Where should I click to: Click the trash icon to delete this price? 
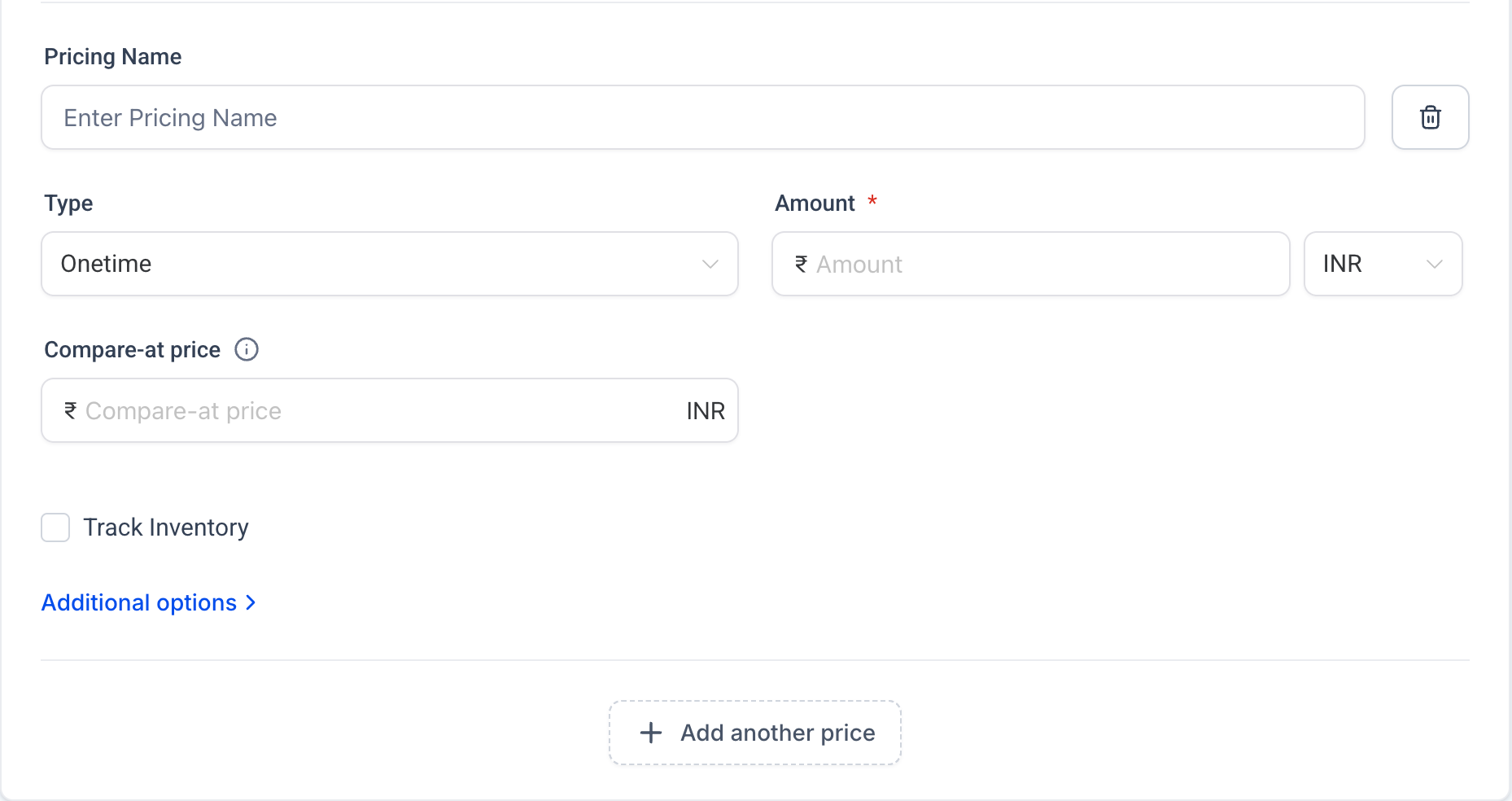pos(1430,117)
